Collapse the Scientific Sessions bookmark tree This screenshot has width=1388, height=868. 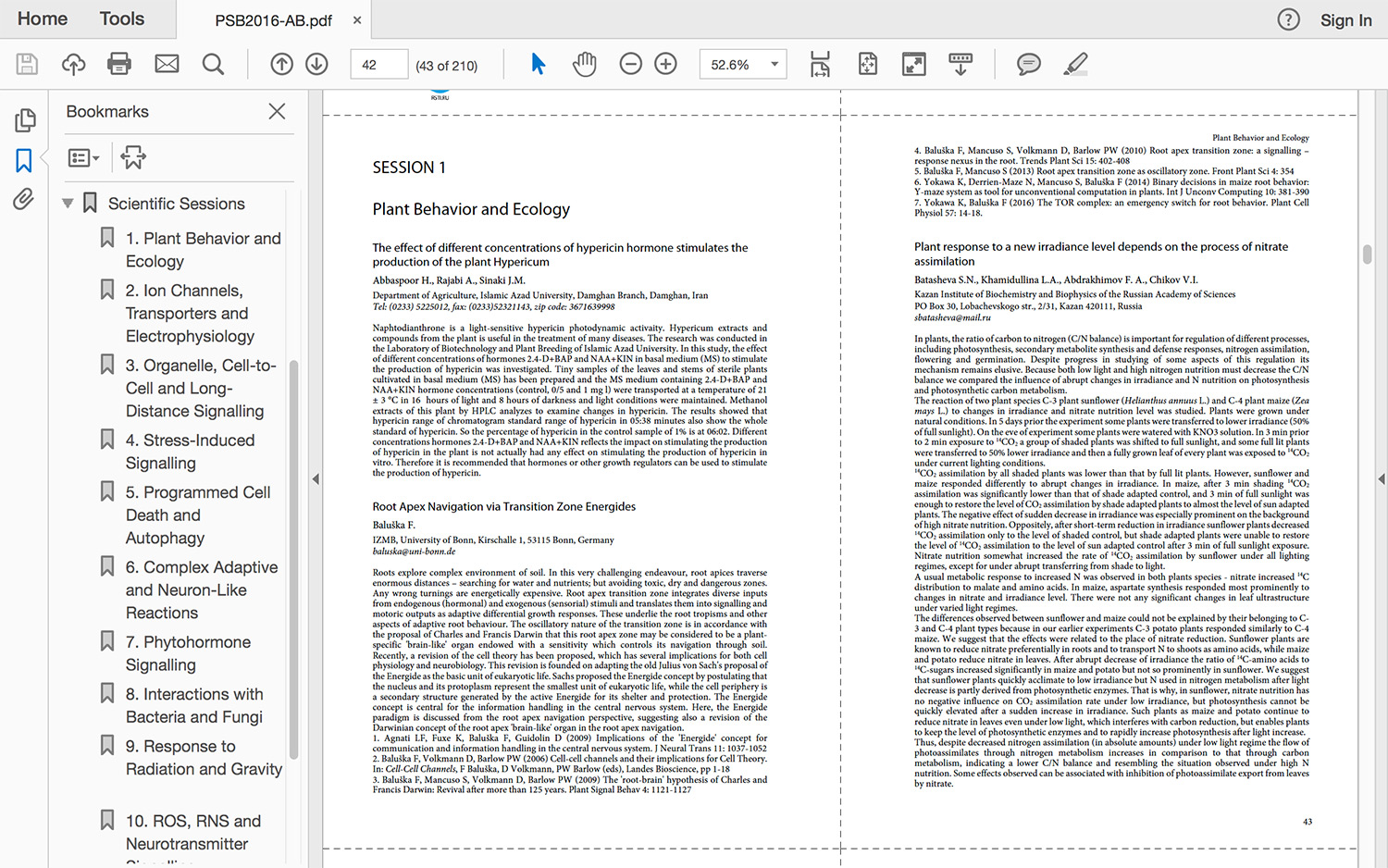(x=68, y=203)
